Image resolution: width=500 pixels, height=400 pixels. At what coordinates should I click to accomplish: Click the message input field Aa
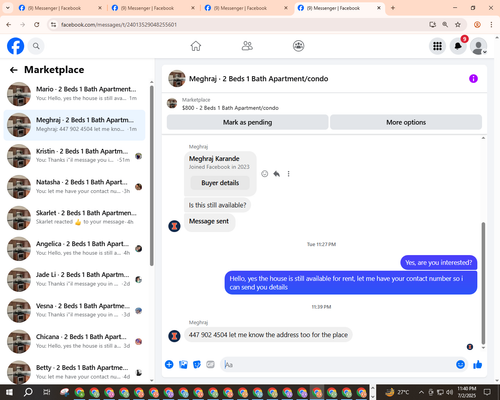pyautogui.click(x=337, y=365)
